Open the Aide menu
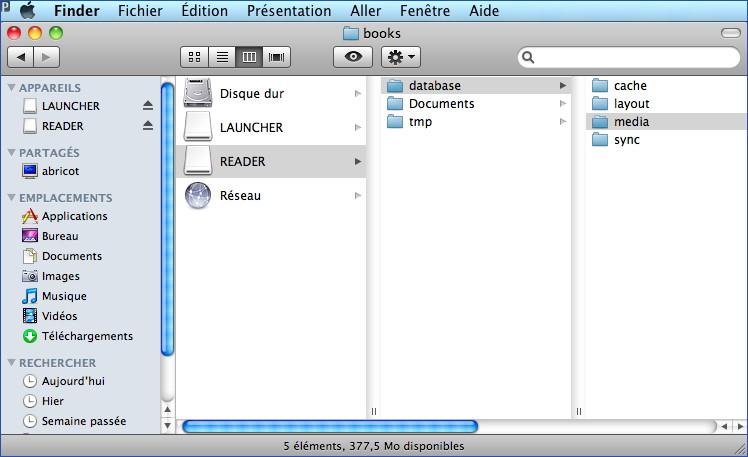 484,10
